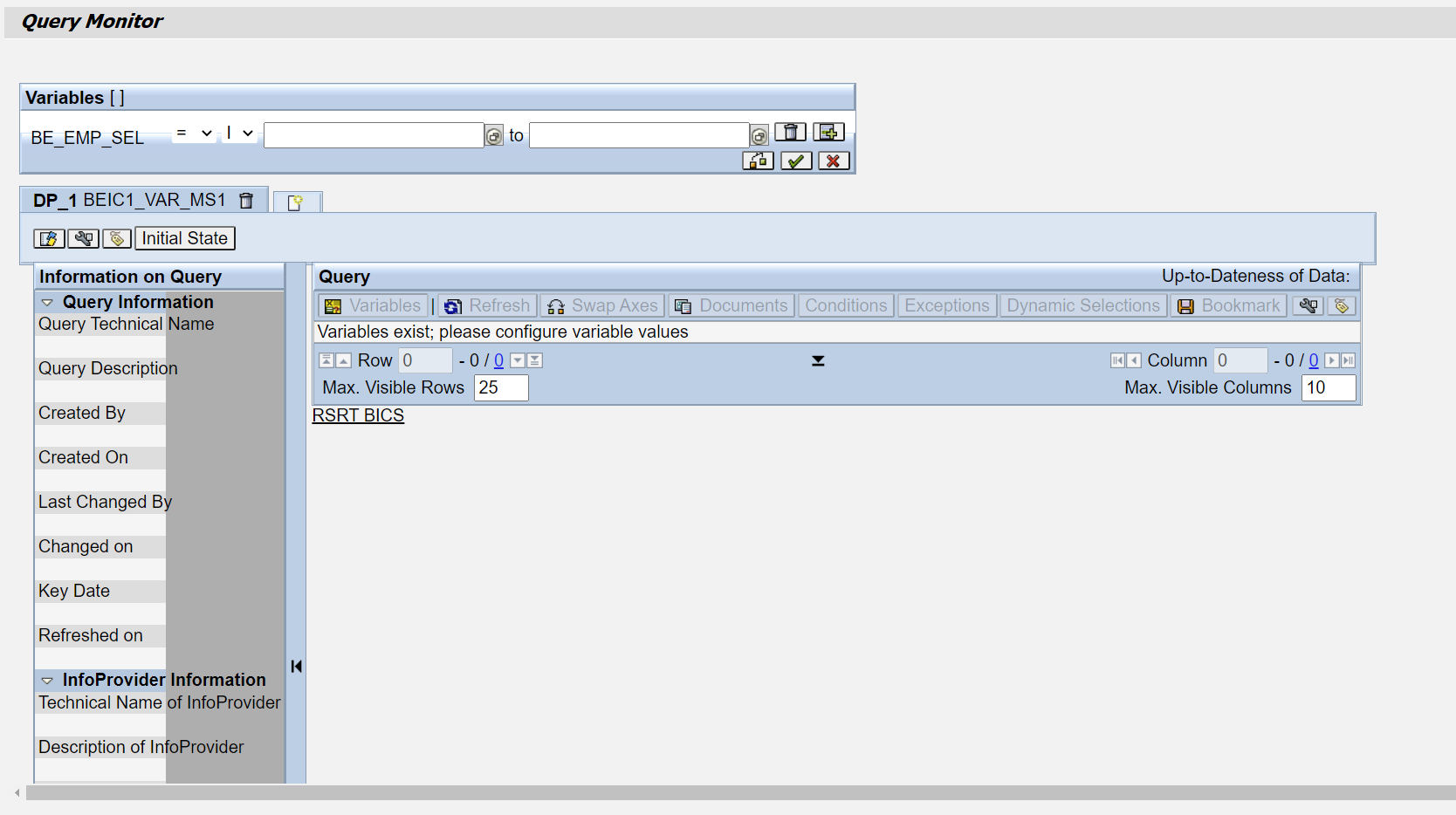The width and height of the screenshot is (1456, 815).
Task: Focus the 'to' value input field
Action: click(639, 135)
